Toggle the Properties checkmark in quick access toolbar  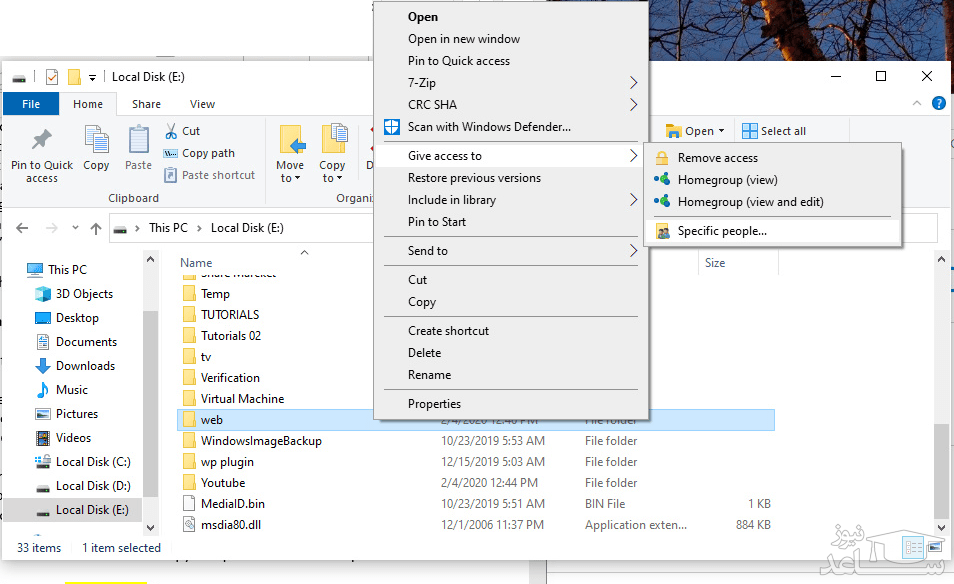point(52,77)
